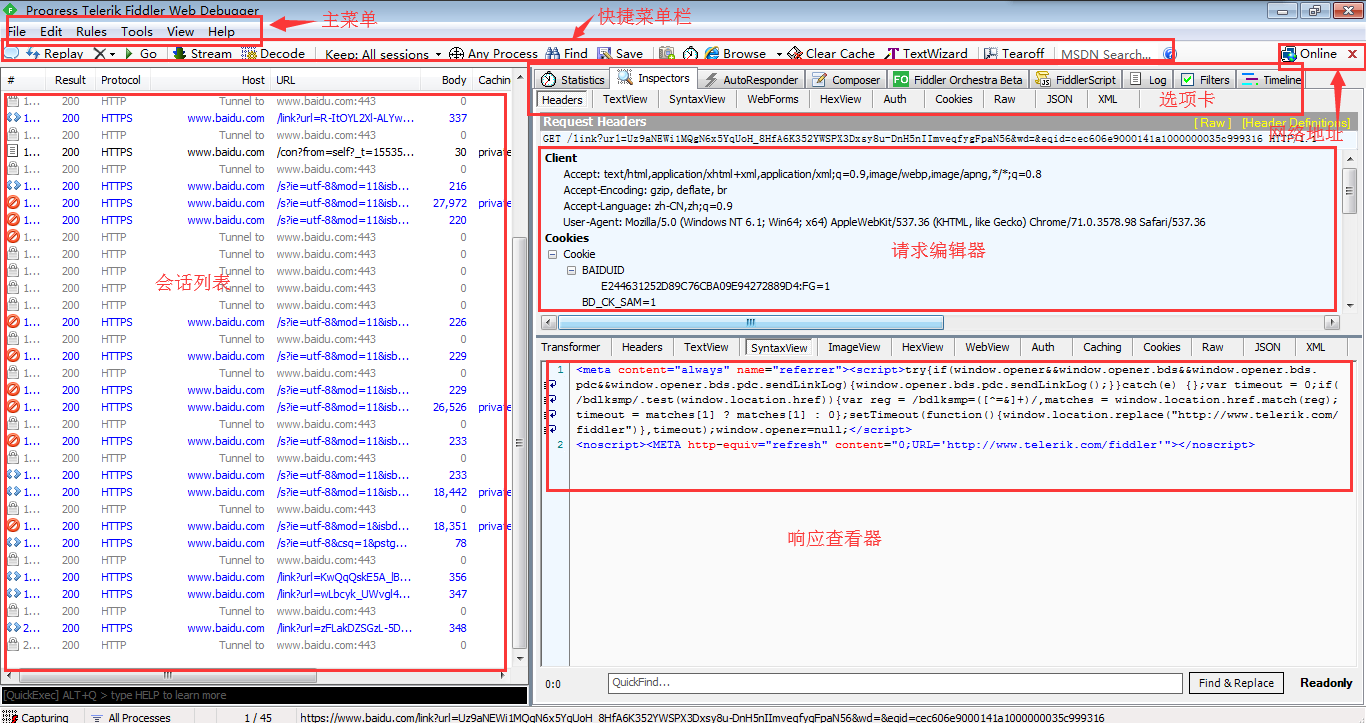
Task: Click the [Raw] link in Request Headers
Action: point(1213,123)
